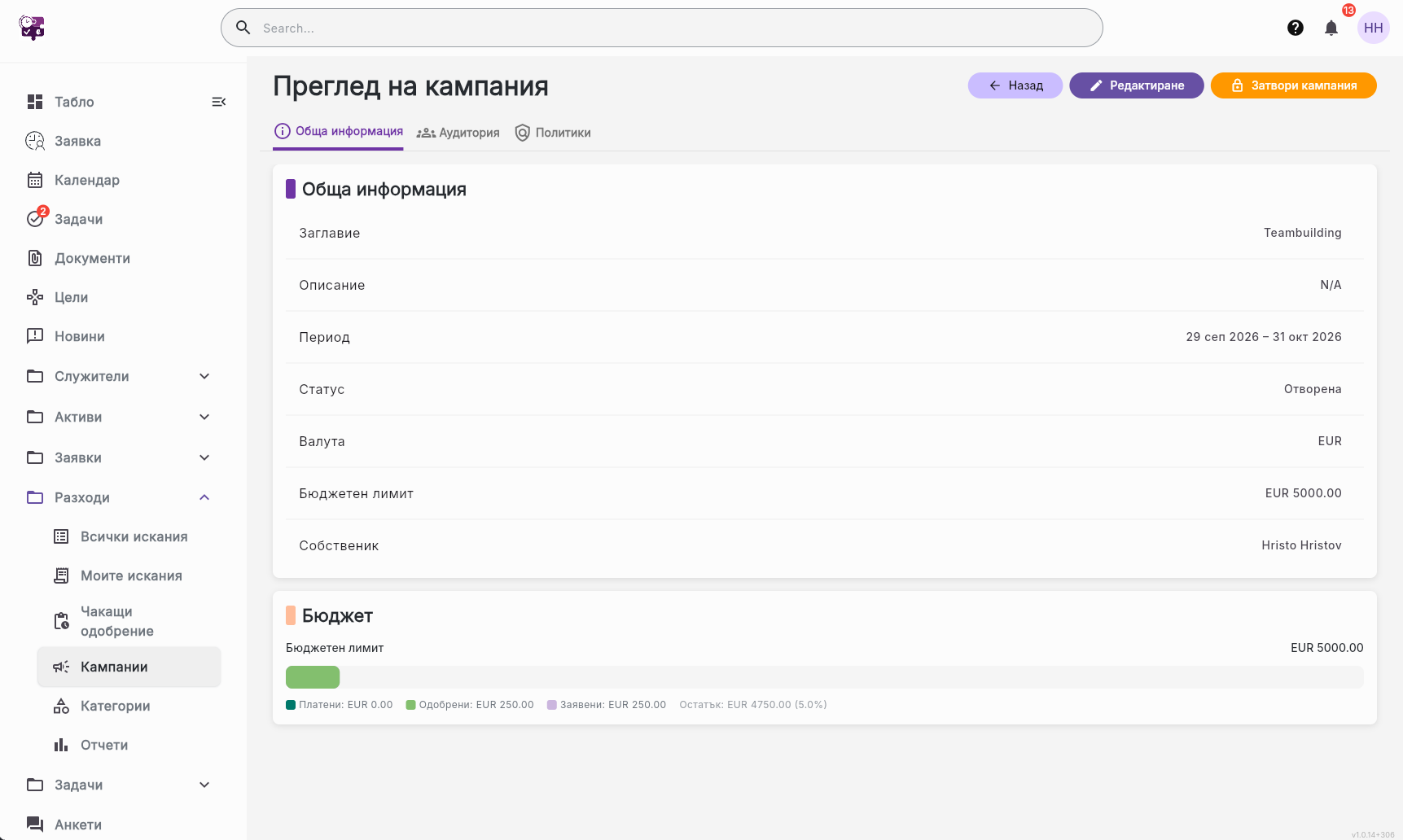
Task: Click the Цели goals icon
Action: tap(35, 297)
